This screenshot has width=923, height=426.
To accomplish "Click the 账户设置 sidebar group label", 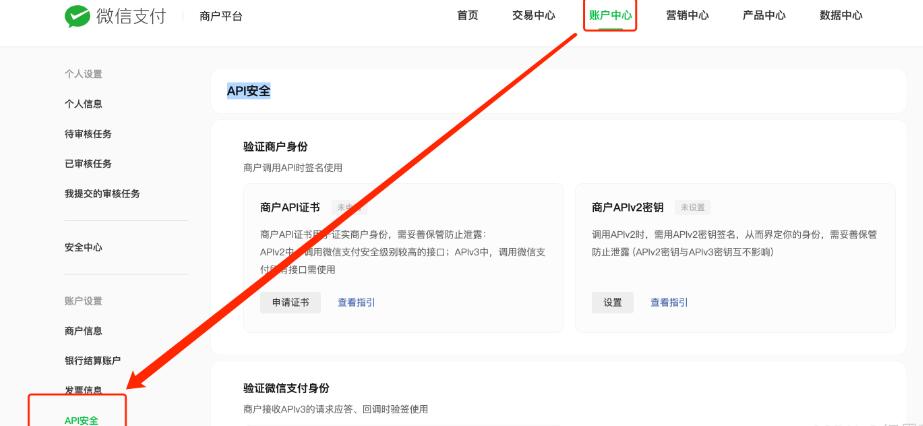I will [83, 301].
